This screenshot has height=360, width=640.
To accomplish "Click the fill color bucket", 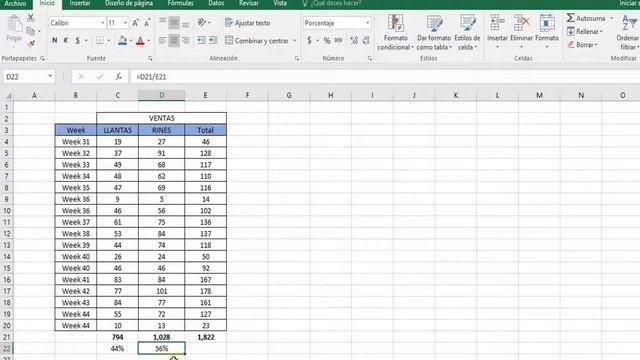I will coord(122,40).
